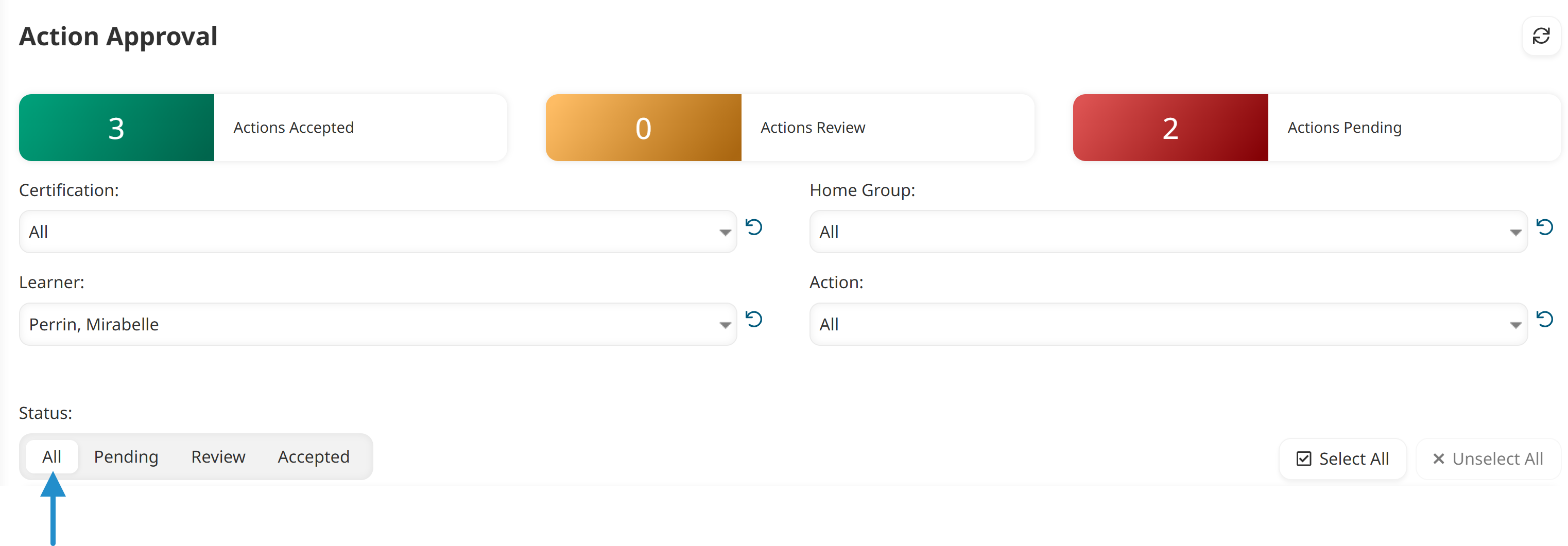Click the X icon inside Unselect All

(x=1439, y=459)
